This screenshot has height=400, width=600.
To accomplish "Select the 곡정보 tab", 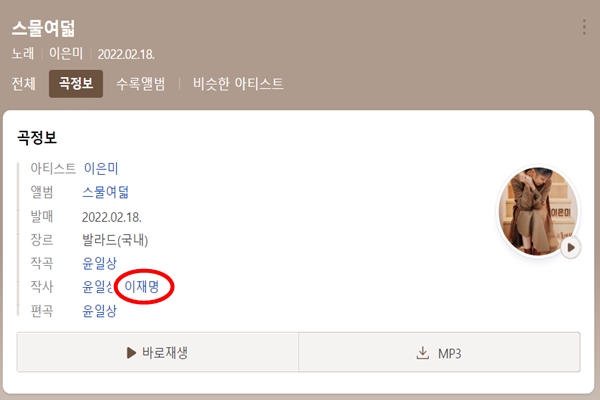I will 76,83.
